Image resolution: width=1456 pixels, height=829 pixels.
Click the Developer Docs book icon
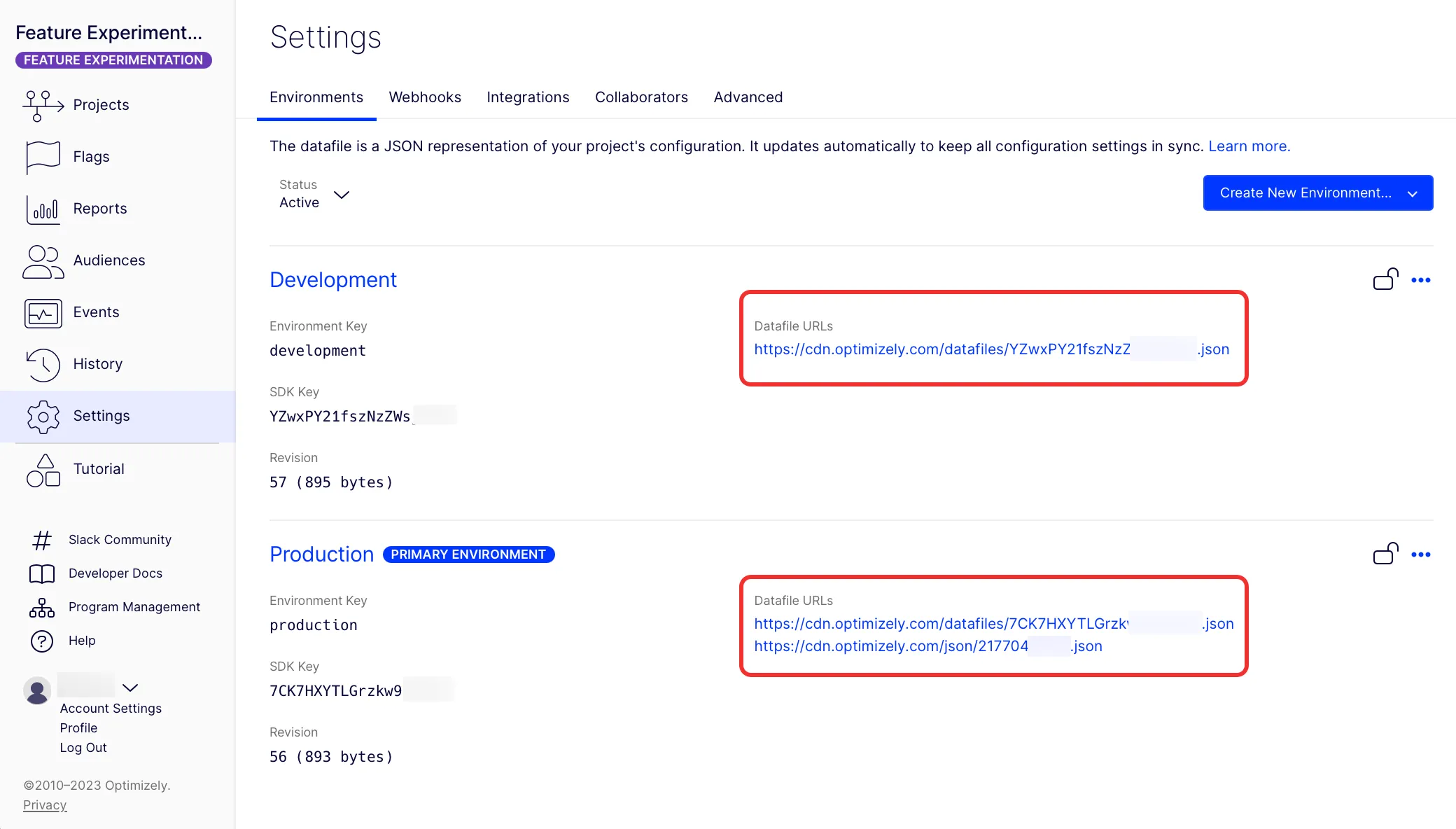42,573
